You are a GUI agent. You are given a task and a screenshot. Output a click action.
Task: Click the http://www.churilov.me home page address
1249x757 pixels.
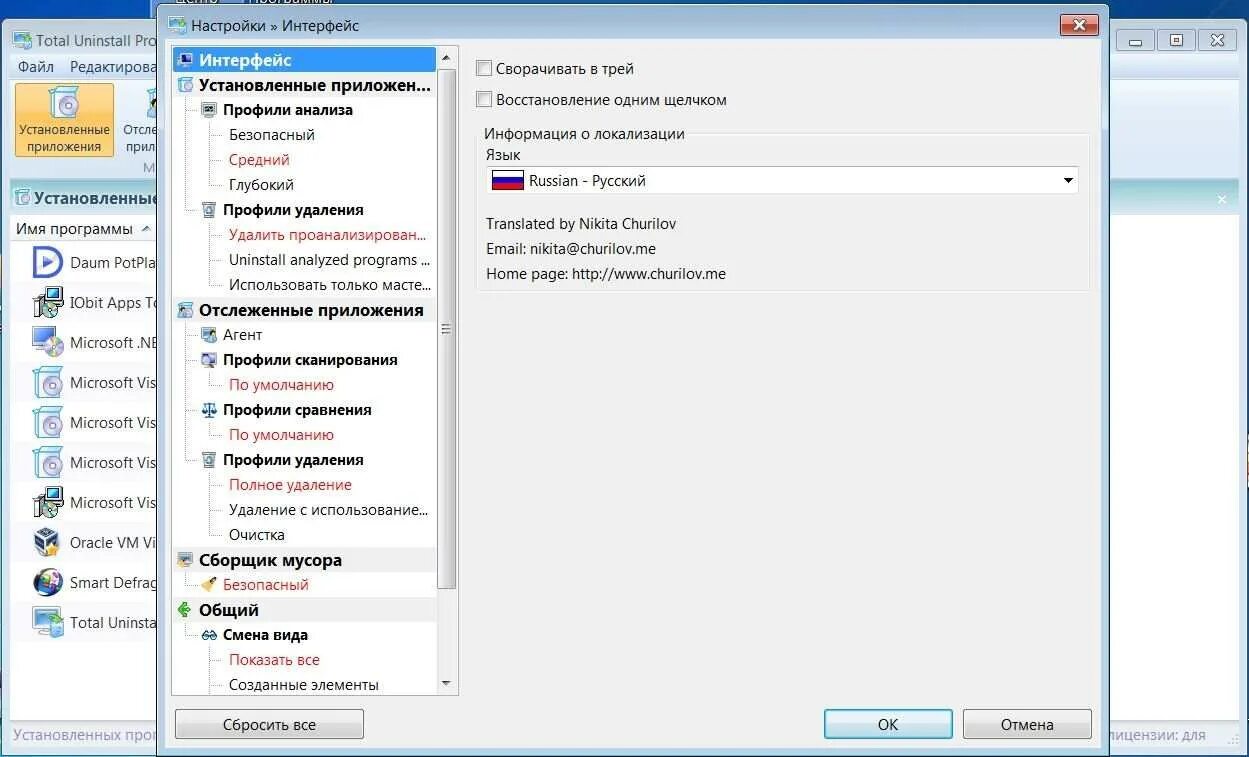tap(649, 274)
